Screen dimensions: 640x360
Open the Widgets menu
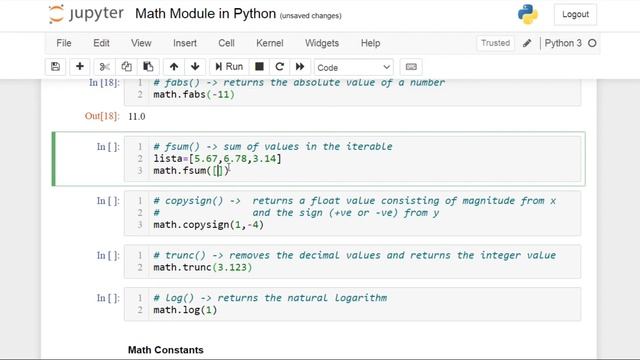click(322, 43)
